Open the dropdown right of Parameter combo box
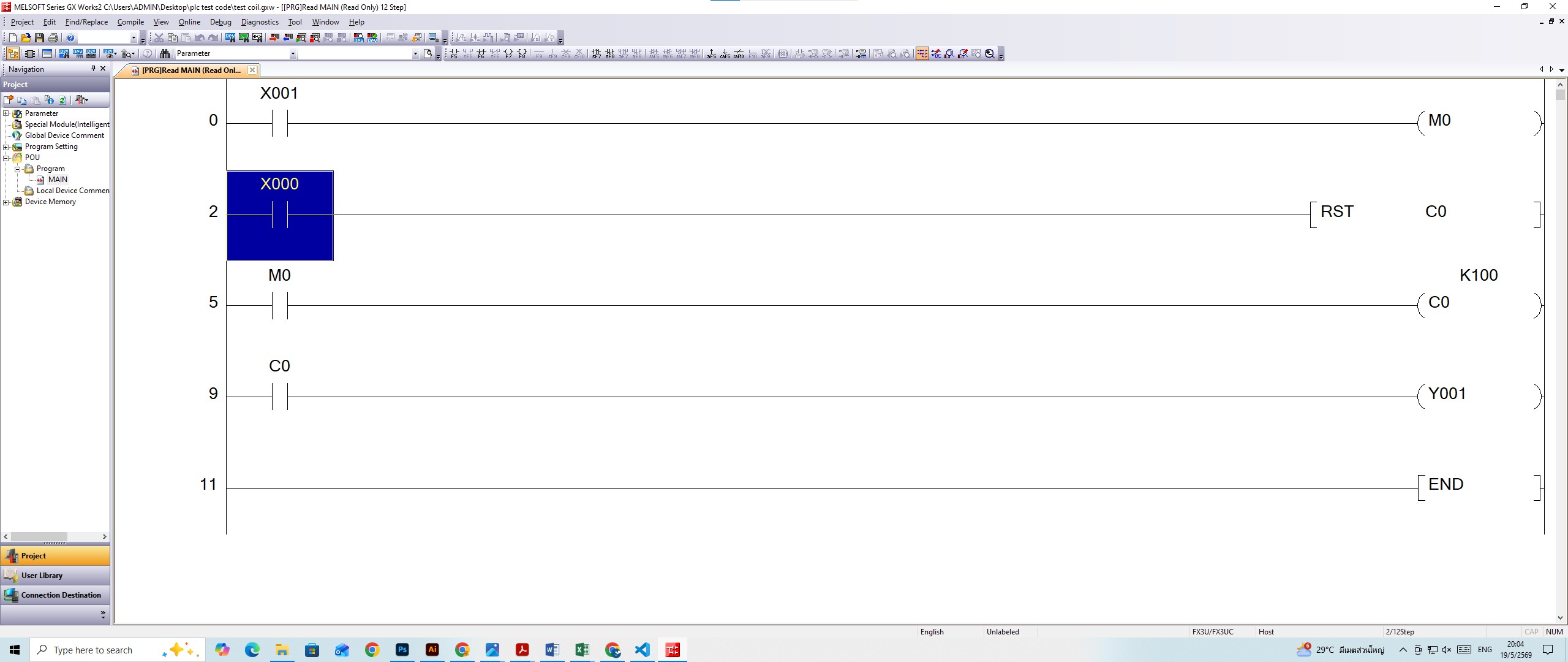This screenshot has height=662, width=1568. click(415, 54)
